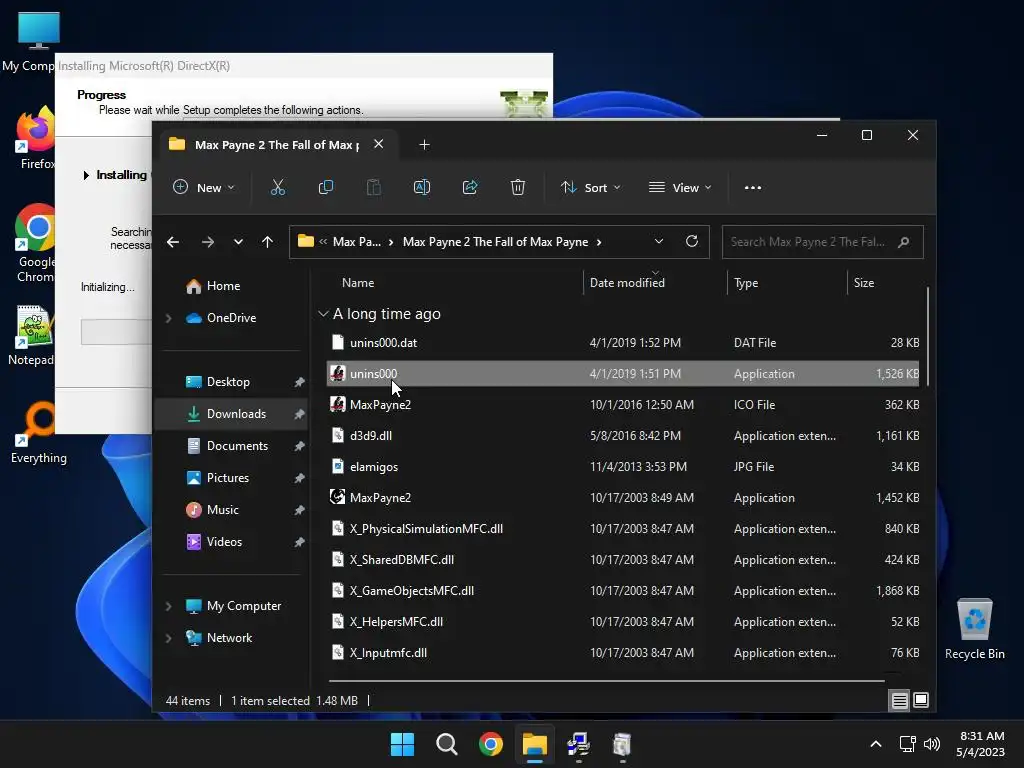Screen dimensions: 1024x768
Task: Expand the Installing arrow in DirectX window
Action: tap(86, 175)
